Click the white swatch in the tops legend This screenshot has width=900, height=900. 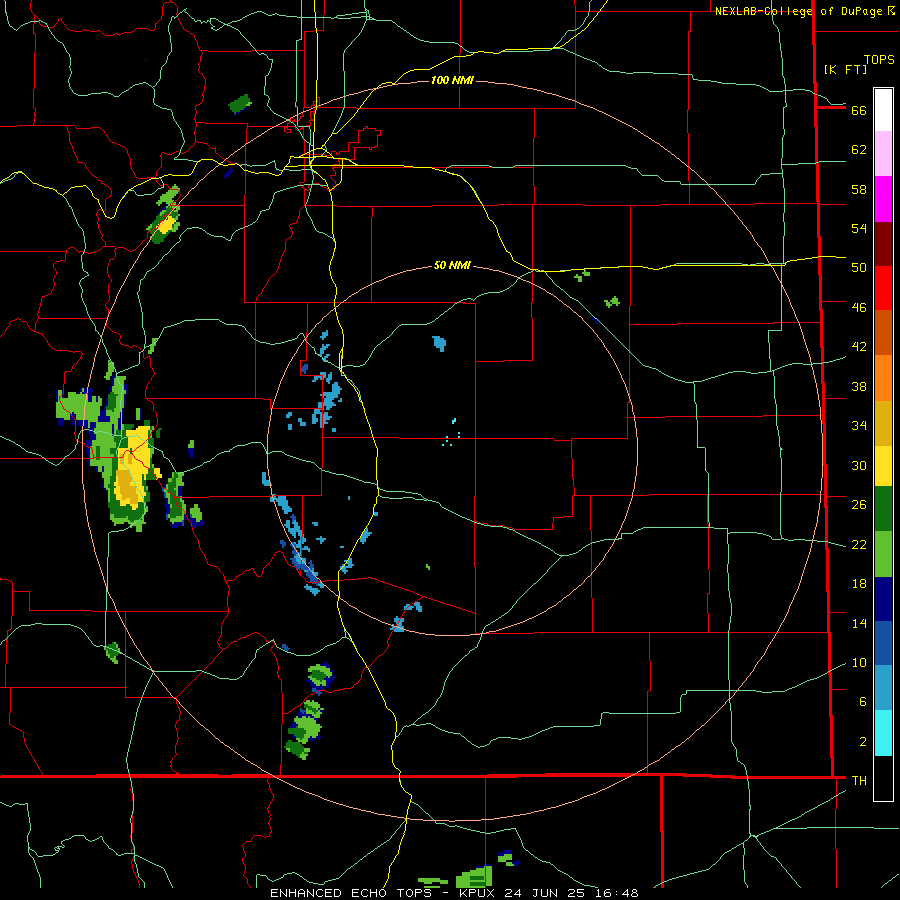tap(883, 110)
